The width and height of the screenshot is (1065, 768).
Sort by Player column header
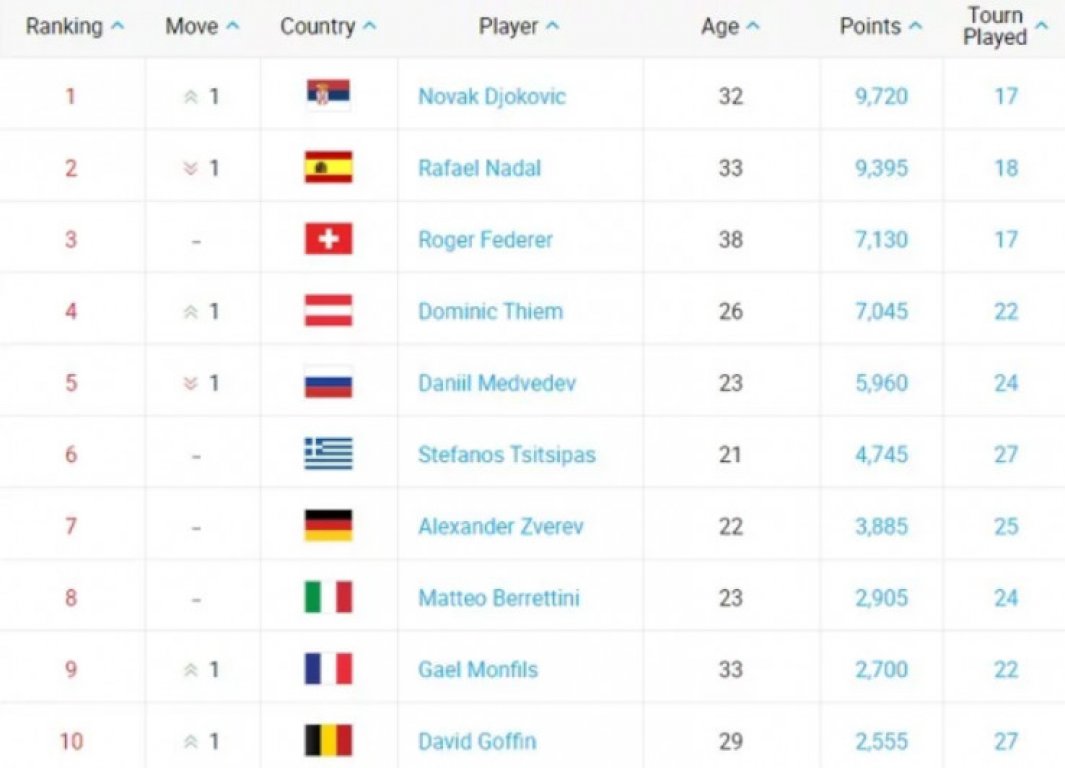click(x=519, y=26)
